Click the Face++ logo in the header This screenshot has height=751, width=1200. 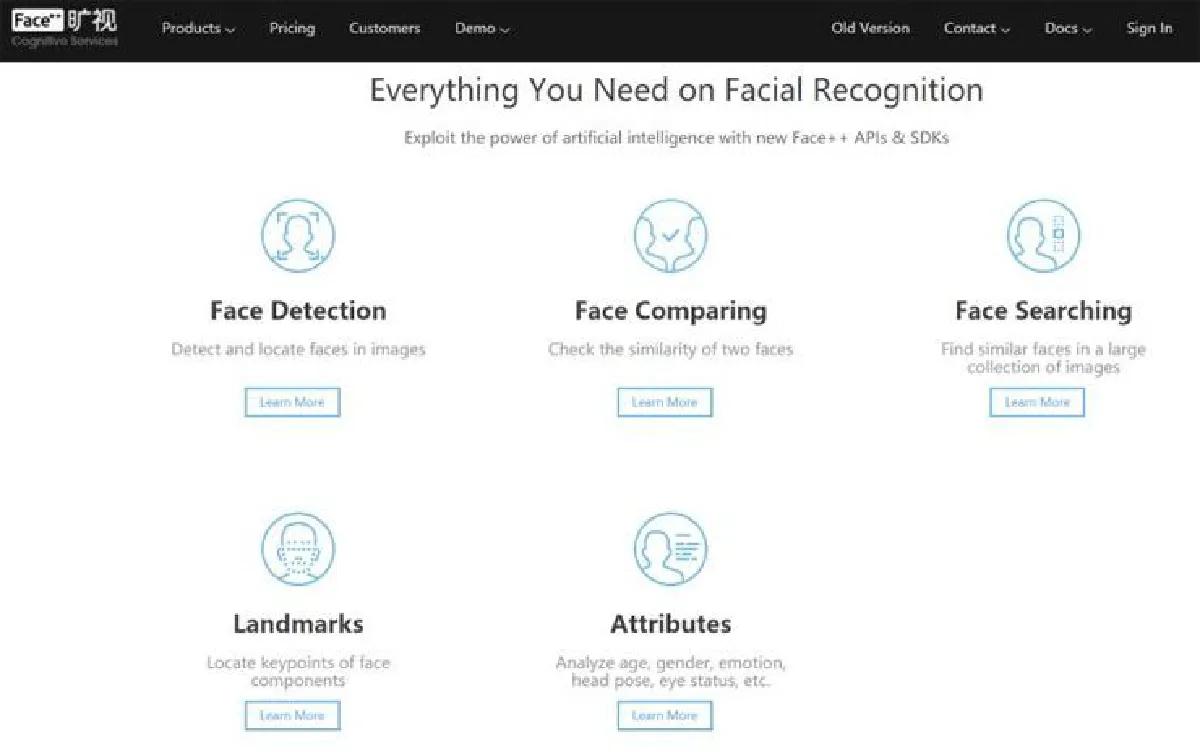[64, 27]
